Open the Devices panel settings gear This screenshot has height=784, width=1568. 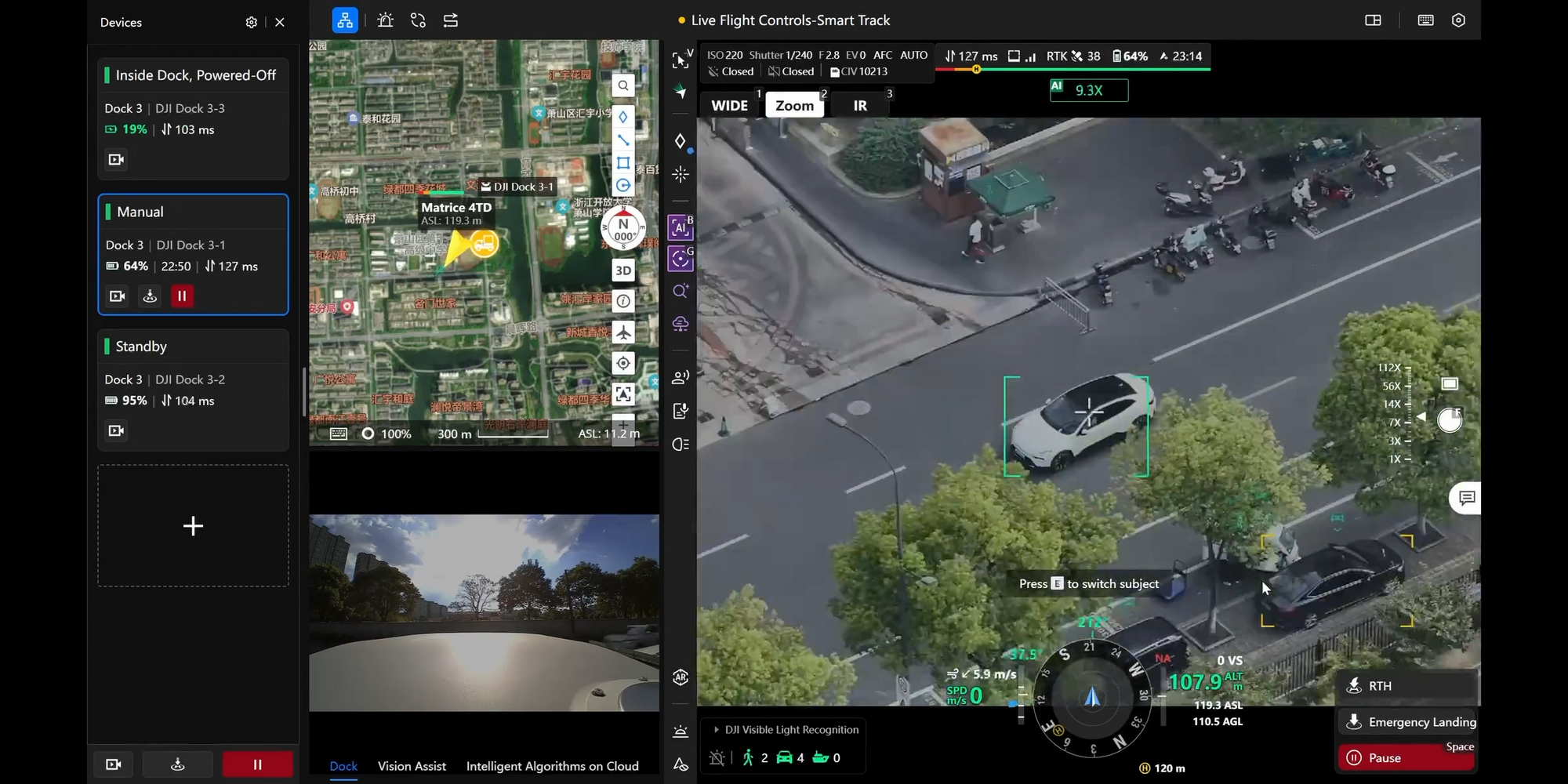pos(251,23)
